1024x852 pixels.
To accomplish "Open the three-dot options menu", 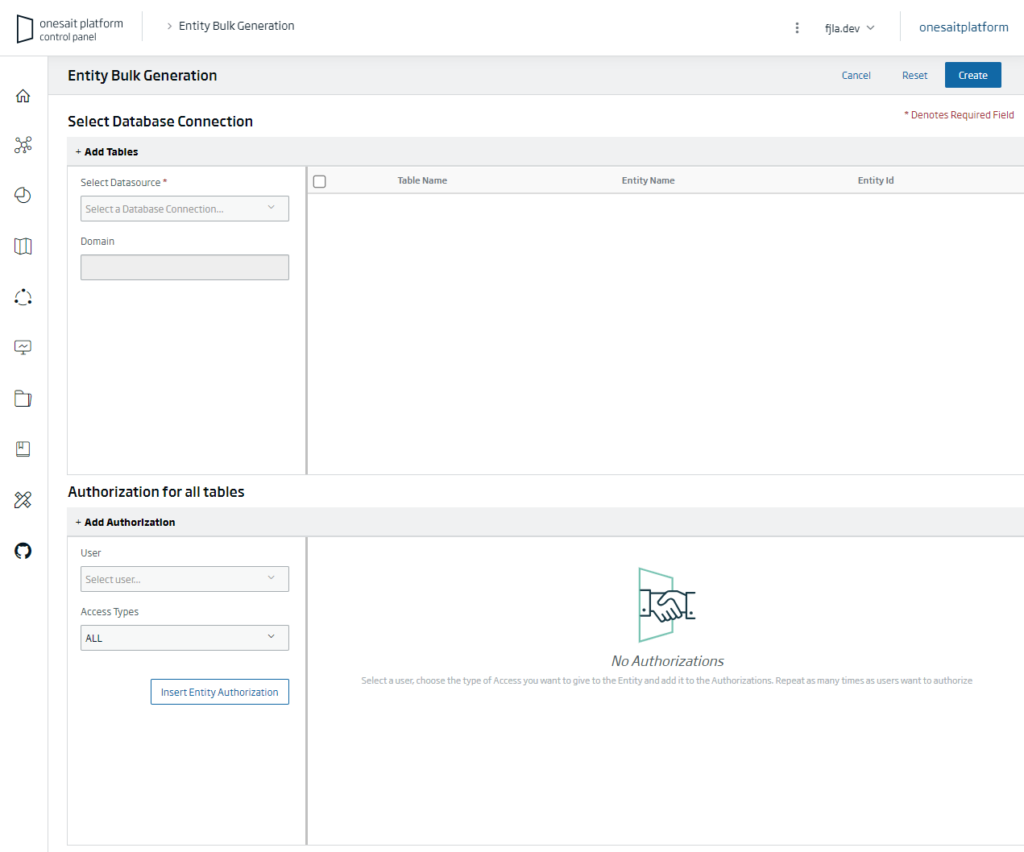I will [797, 28].
